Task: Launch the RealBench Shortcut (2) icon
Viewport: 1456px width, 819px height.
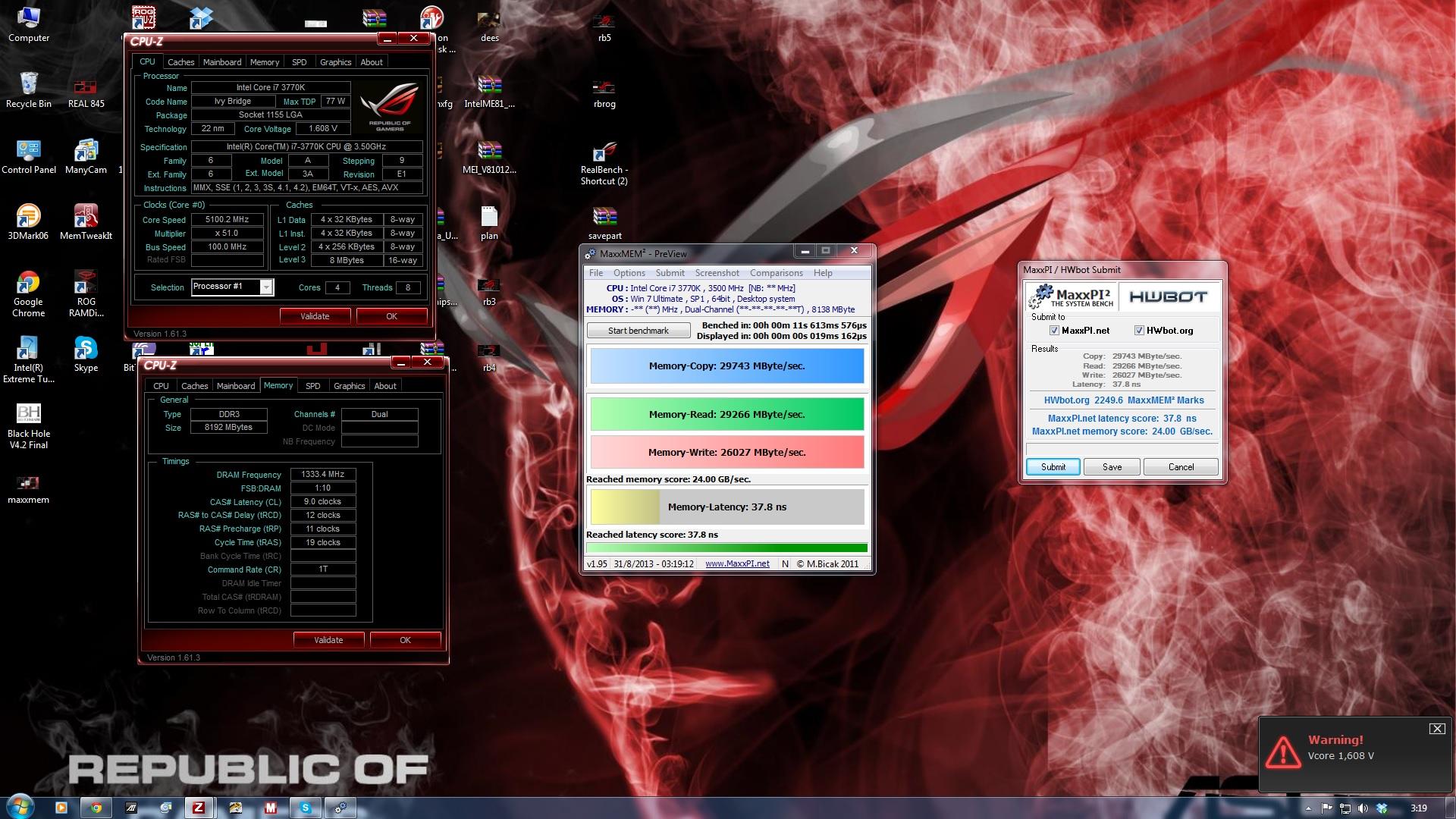Action: click(x=604, y=163)
